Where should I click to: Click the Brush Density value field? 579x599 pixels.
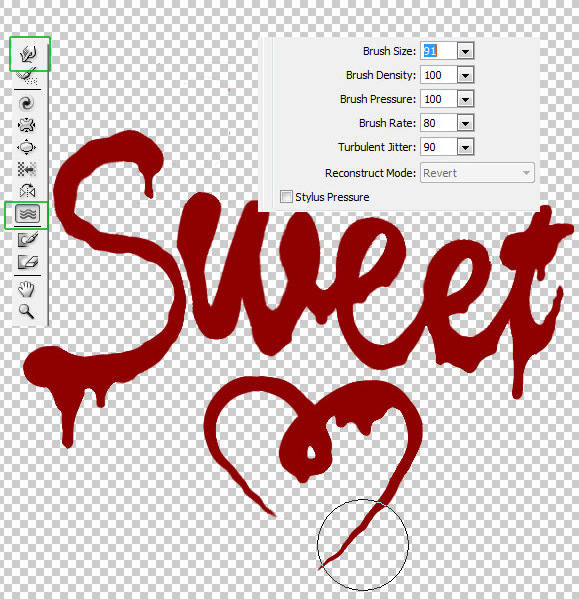[x=438, y=75]
